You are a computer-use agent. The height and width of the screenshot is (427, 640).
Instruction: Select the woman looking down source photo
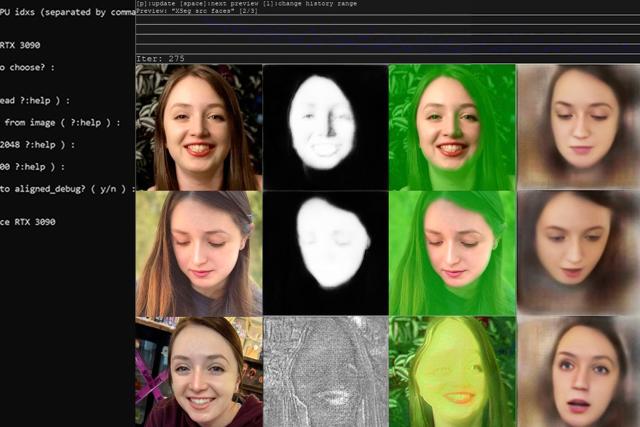(x=198, y=253)
